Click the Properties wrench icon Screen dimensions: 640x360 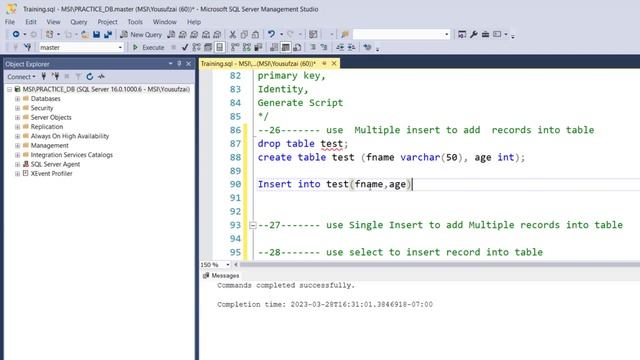point(473,35)
